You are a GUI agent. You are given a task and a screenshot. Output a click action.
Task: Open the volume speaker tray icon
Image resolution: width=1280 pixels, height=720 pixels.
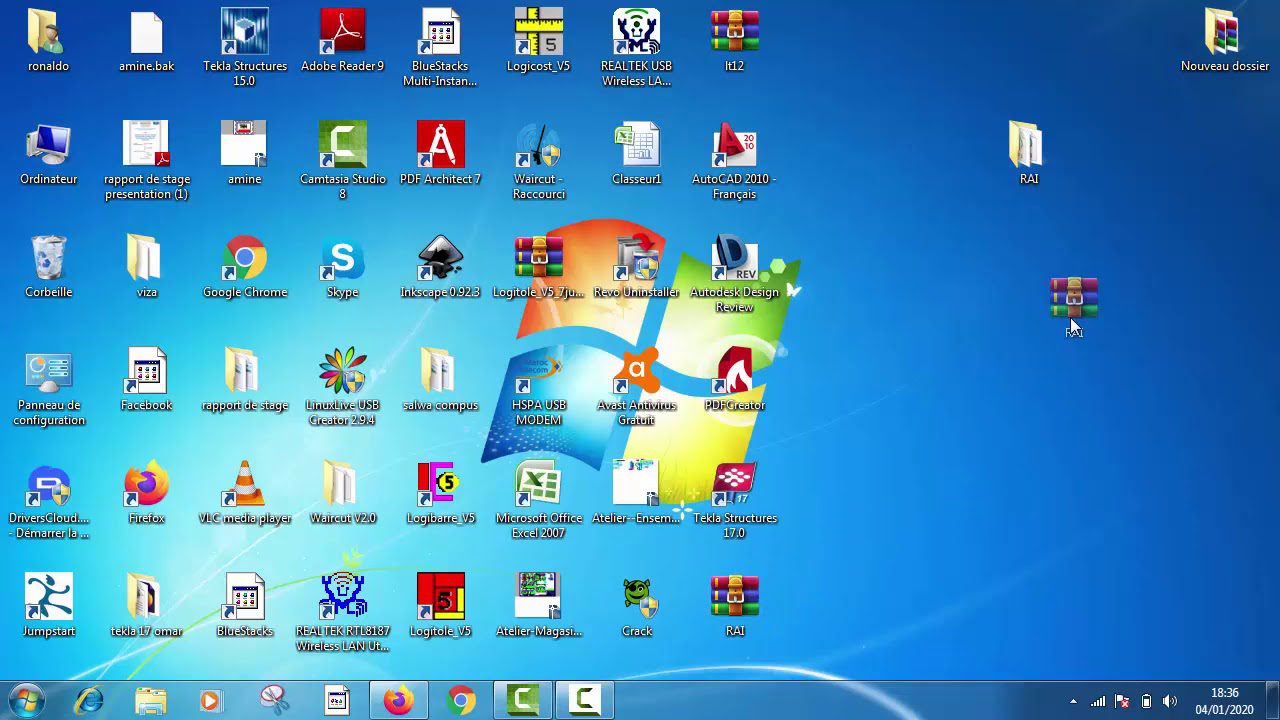(x=1169, y=701)
